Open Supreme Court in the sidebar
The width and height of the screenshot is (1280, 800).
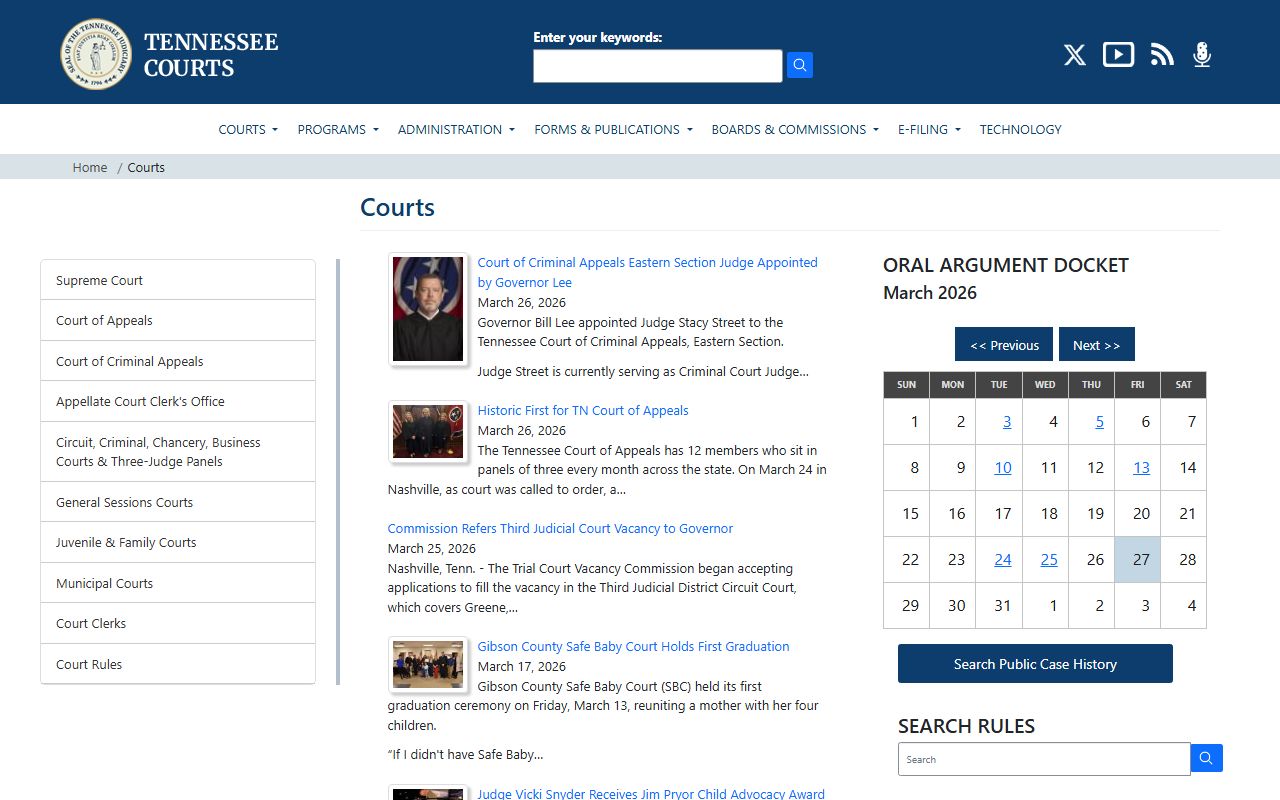[178, 280]
